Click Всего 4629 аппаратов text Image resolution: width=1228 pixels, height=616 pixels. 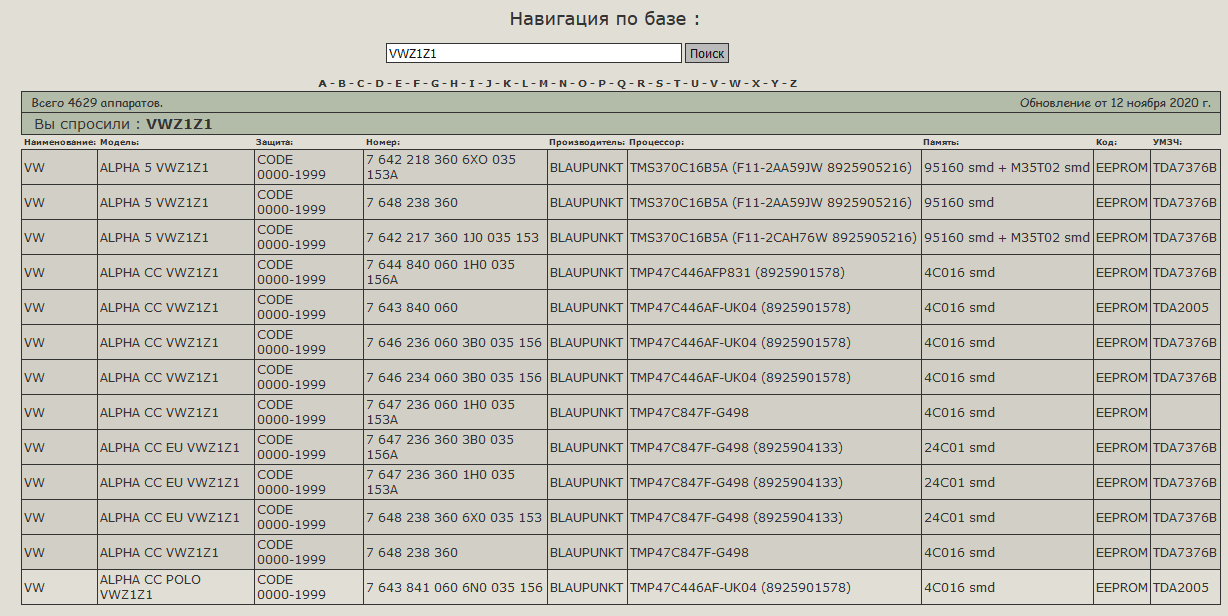tap(97, 102)
